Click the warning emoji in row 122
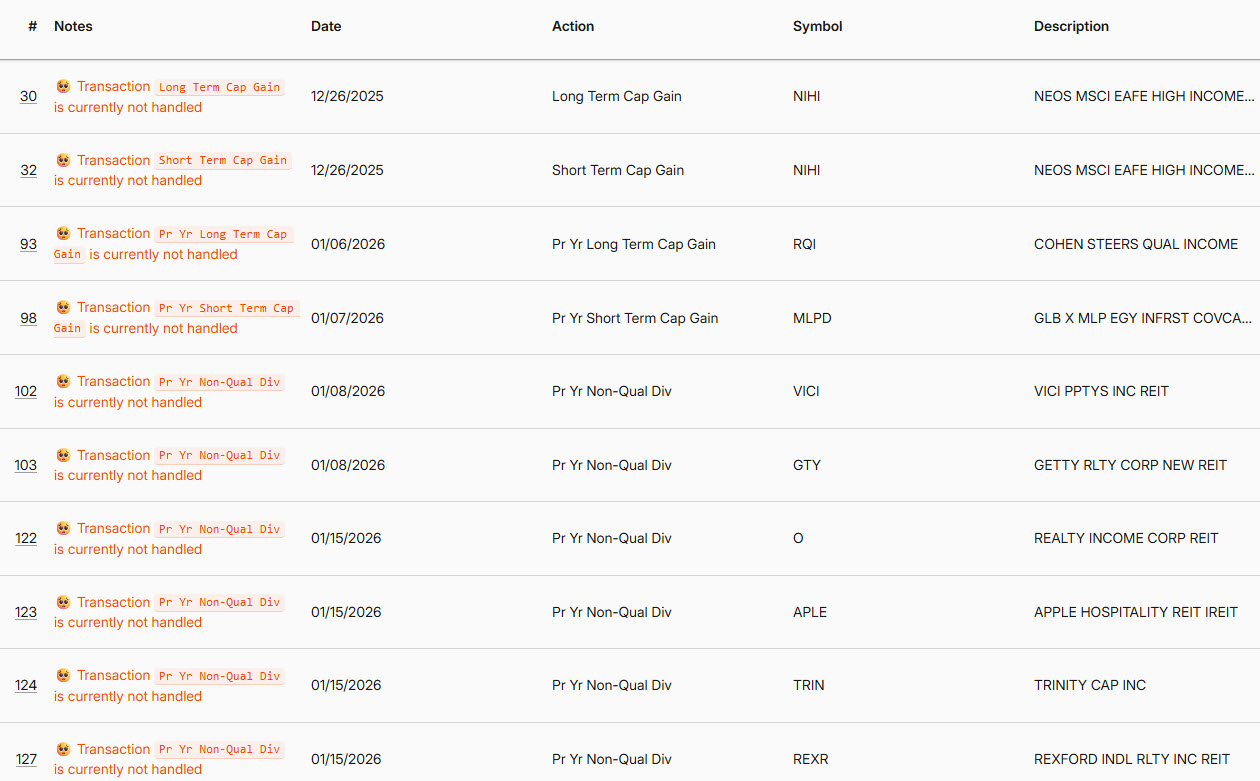This screenshot has height=781, width=1260. 63,528
